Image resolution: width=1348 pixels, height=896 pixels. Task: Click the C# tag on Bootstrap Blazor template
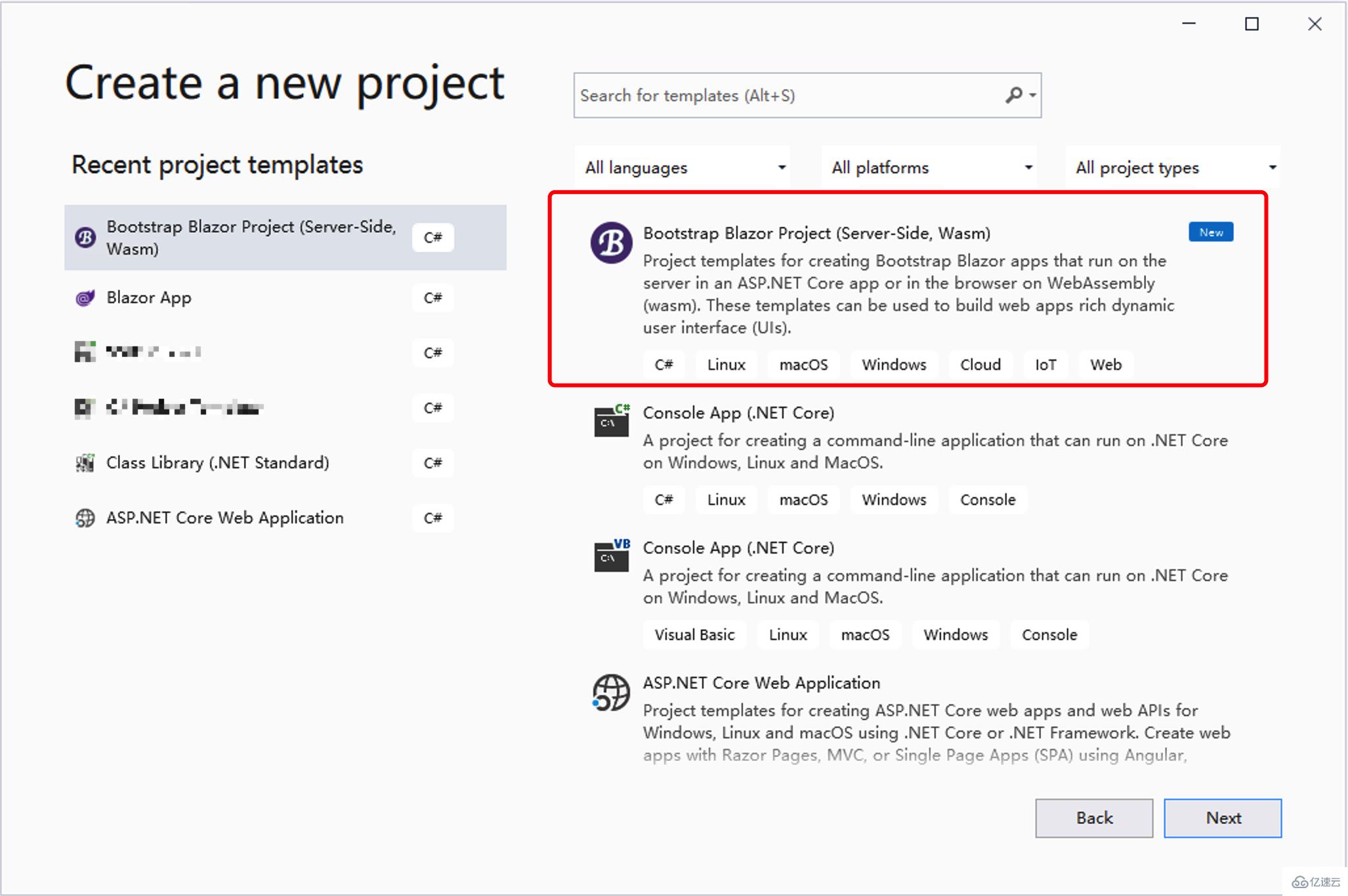coord(660,364)
